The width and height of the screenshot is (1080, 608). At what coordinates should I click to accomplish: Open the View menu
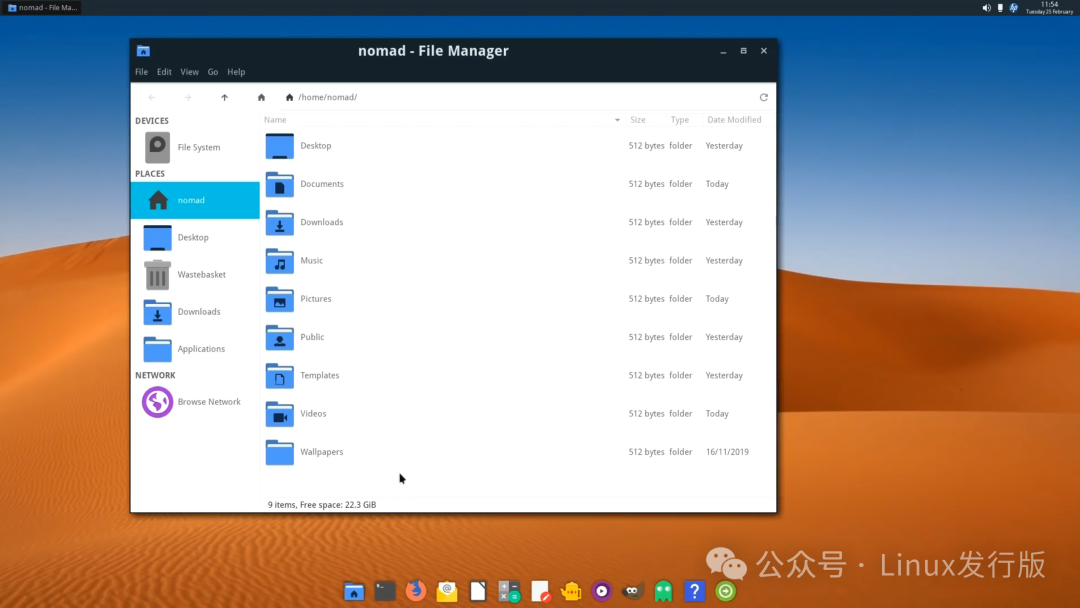(189, 72)
